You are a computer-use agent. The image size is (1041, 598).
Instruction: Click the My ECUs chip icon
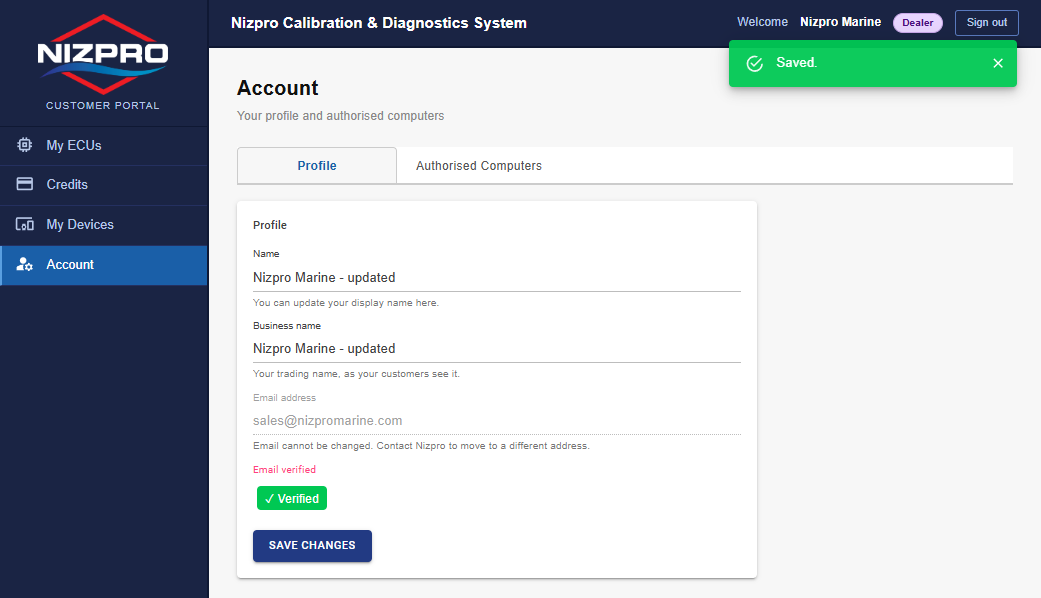coord(25,145)
